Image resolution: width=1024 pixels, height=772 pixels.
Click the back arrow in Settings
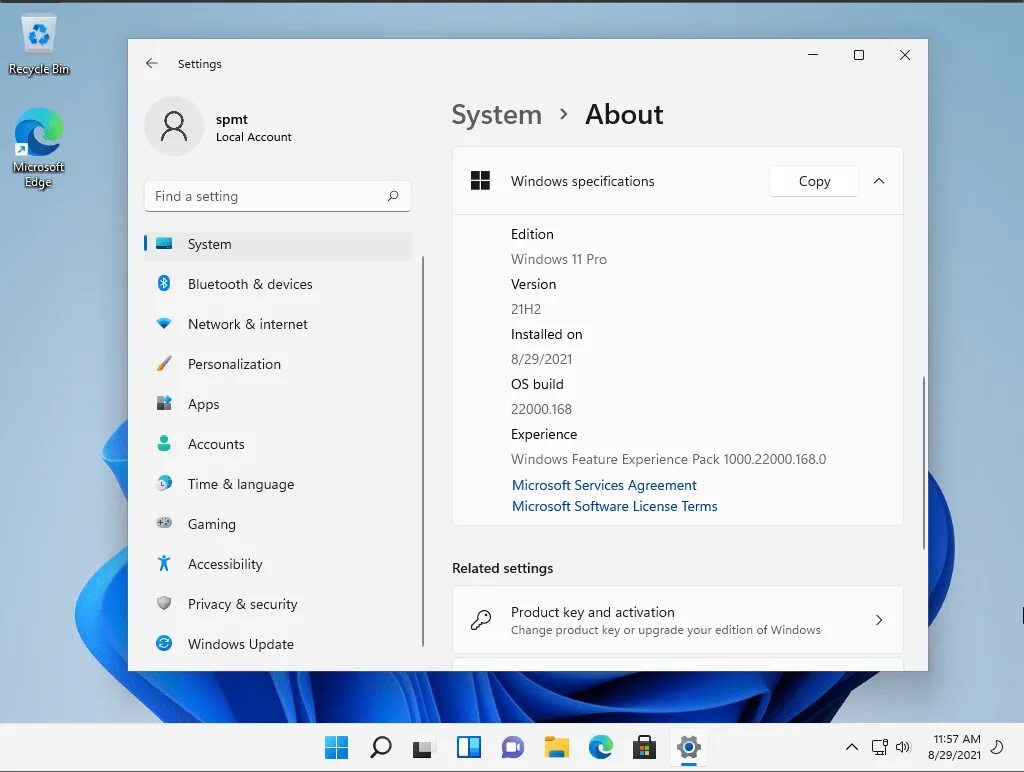tap(152, 63)
